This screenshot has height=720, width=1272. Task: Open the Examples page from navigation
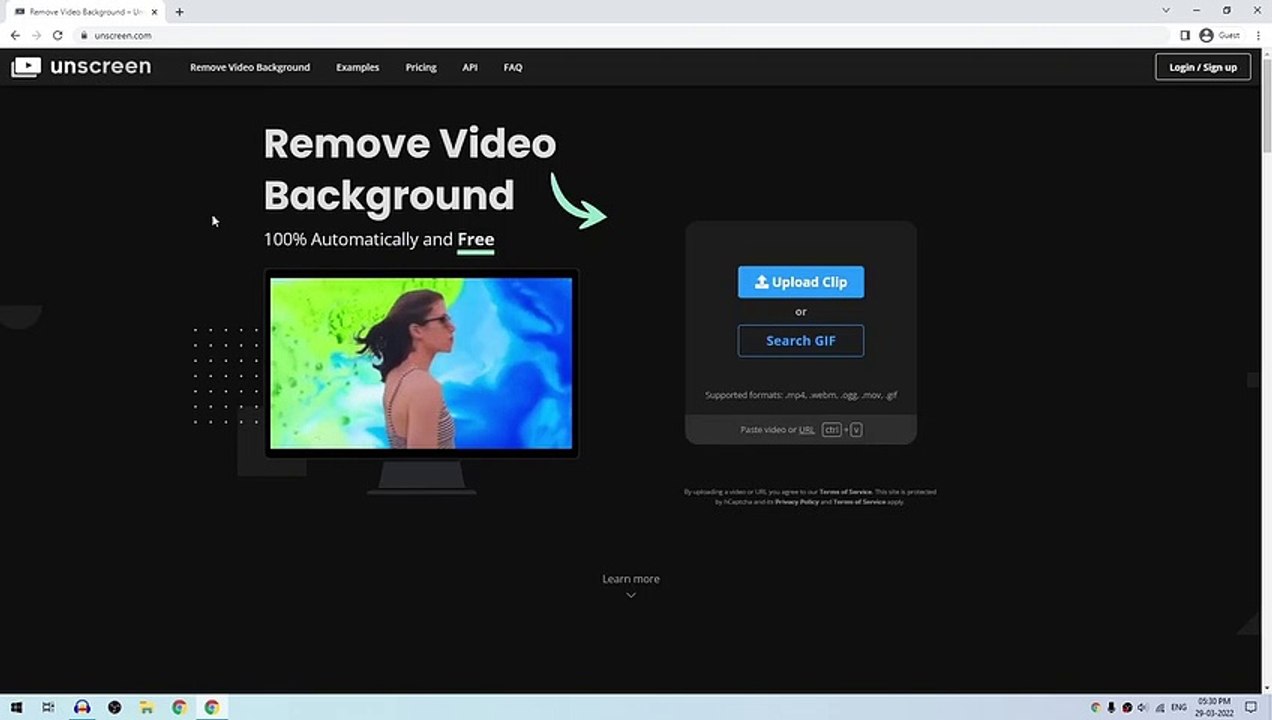point(357,67)
